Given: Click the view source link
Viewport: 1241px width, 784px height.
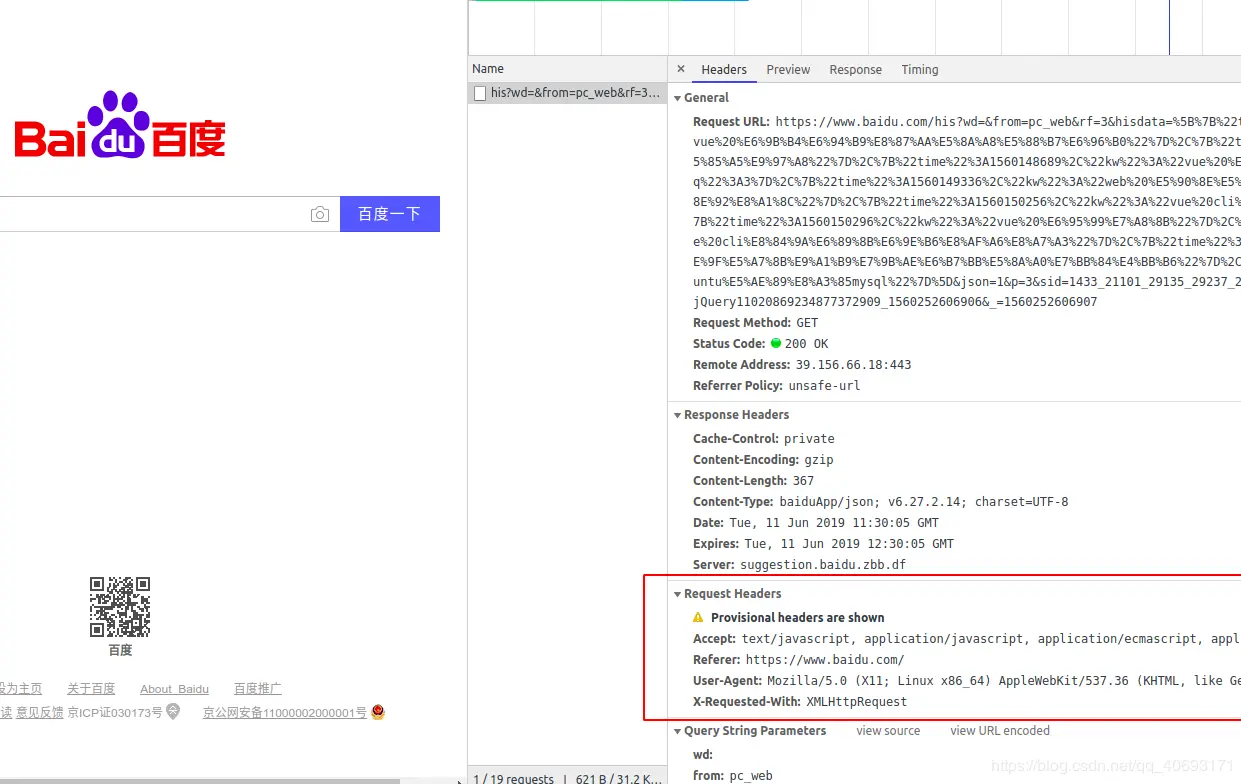Looking at the screenshot, I should pyautogui.click(x=888, y=731).
